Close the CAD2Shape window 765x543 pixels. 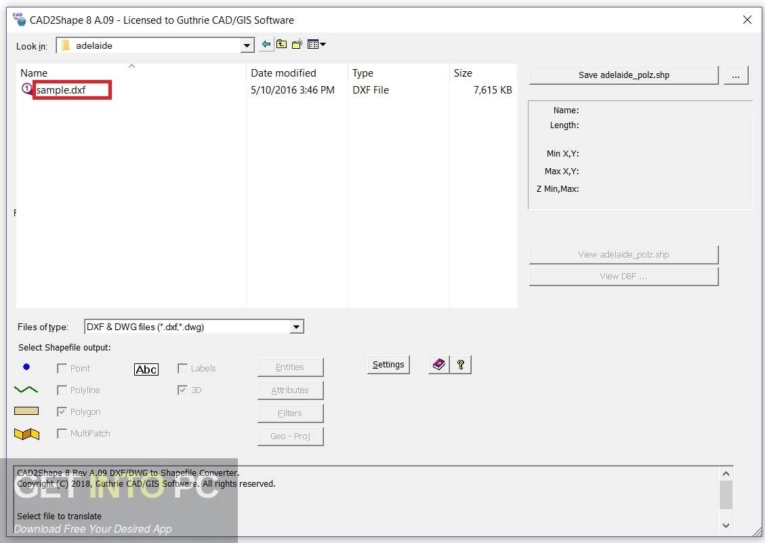[x=747, y=20]
